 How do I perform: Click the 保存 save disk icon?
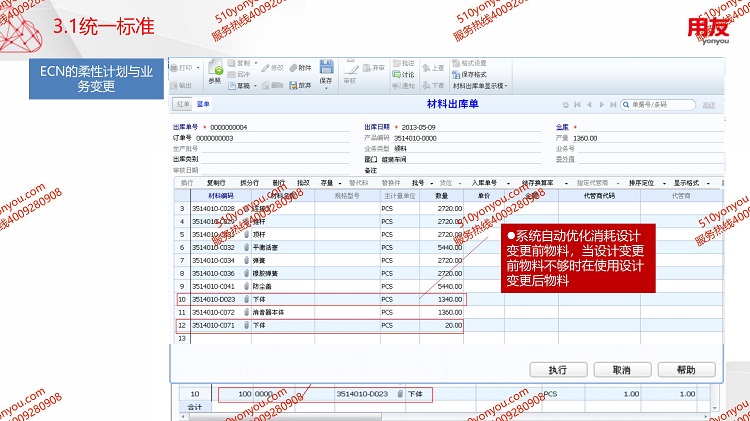point(326,69)
